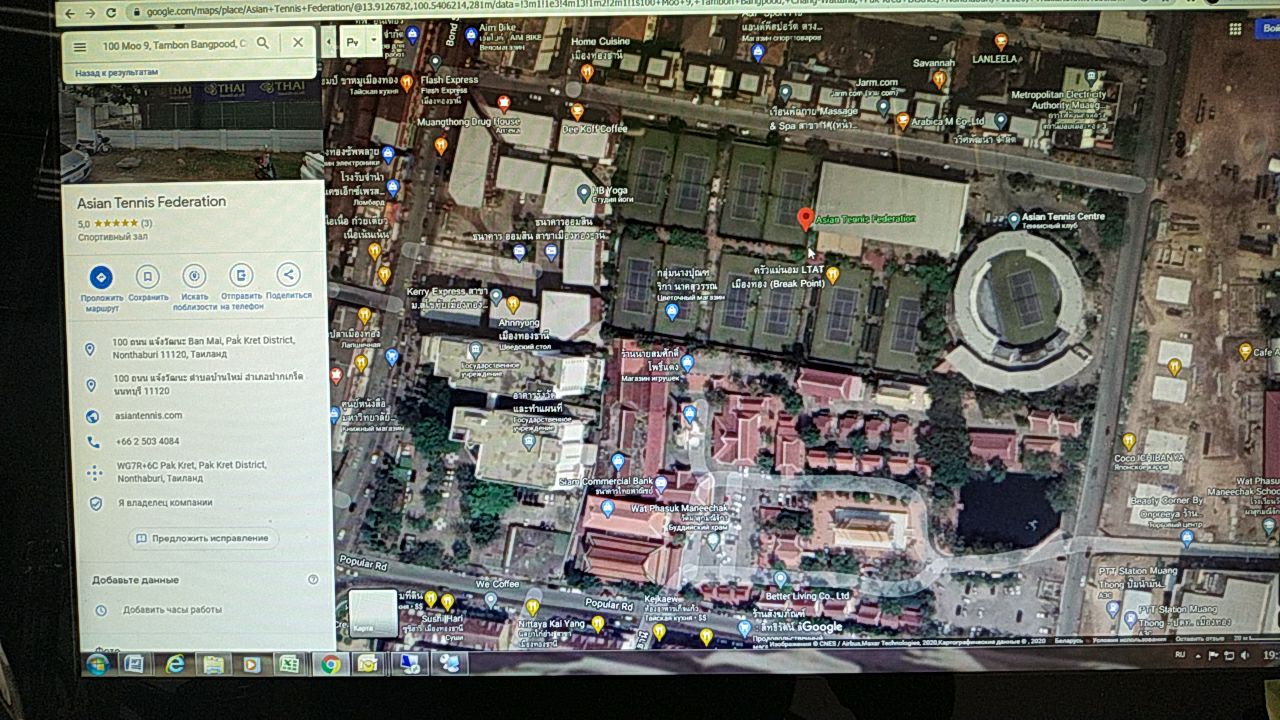The width and height of the screenshot is (1280, 720).
Task: Select We Coffee marker
Action: tap(490, 600)
